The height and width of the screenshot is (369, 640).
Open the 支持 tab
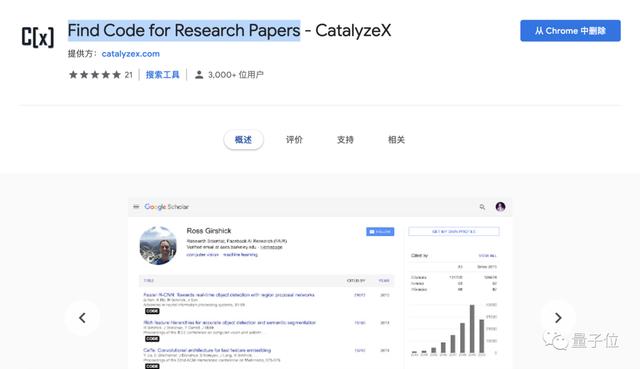[345, 140]
